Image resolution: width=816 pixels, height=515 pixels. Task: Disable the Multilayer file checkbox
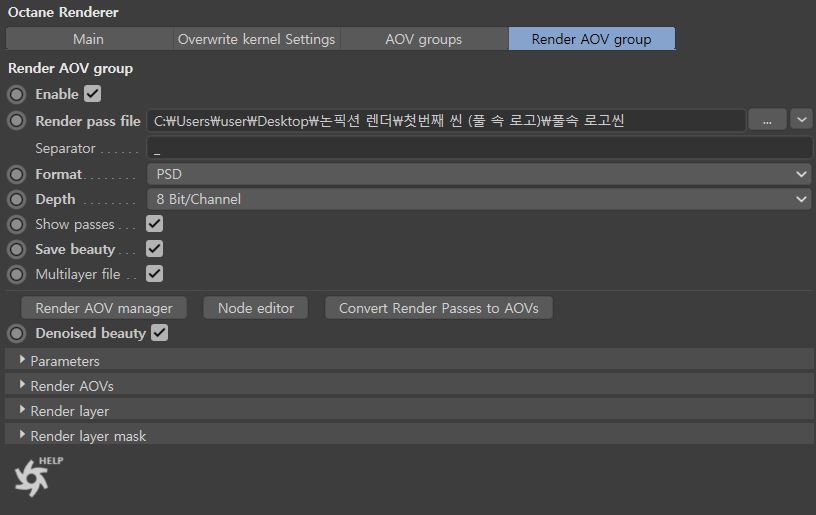[155, 274]
